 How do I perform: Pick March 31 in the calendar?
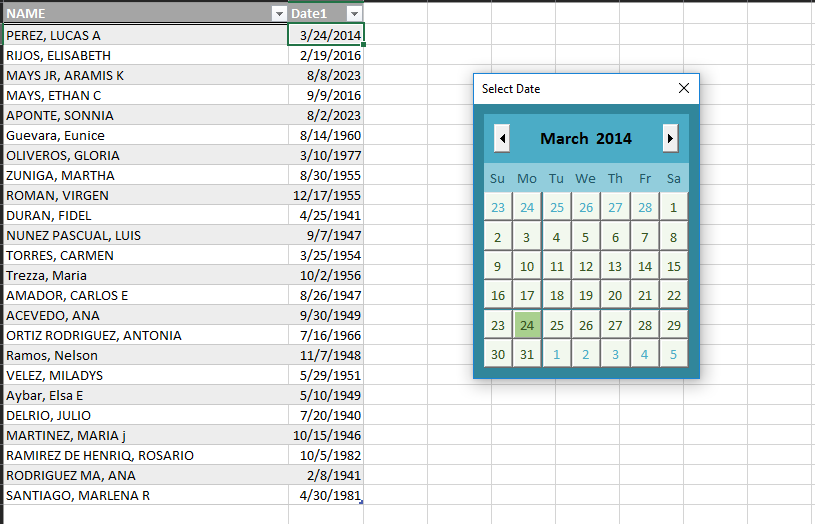coord(527,355)
